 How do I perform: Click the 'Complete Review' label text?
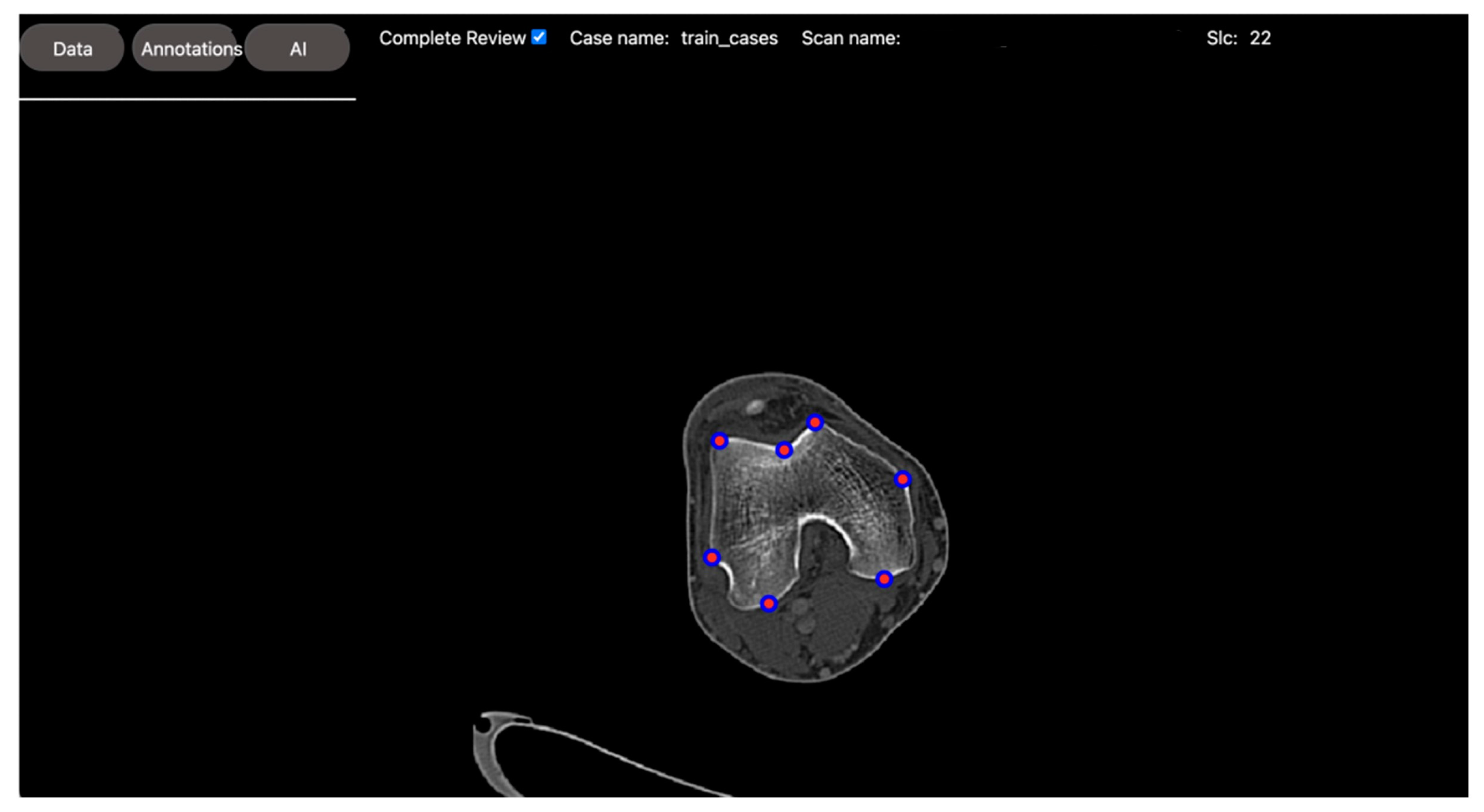(x=452, y=38)
